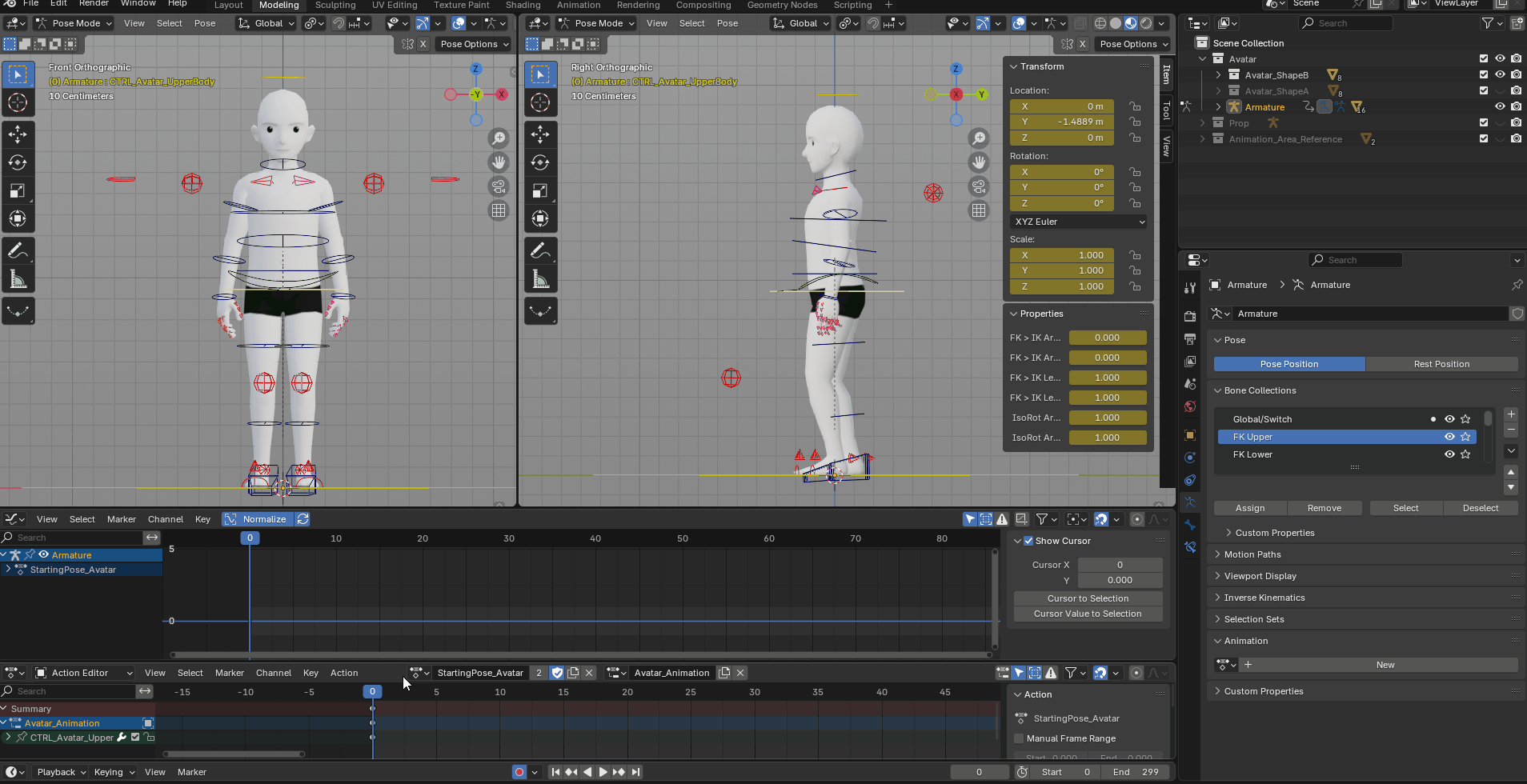The height and width of the screenshot is (784, 1527).
Task: Enable the Manual Frame Range checkbox
Action: (1019, 738)
